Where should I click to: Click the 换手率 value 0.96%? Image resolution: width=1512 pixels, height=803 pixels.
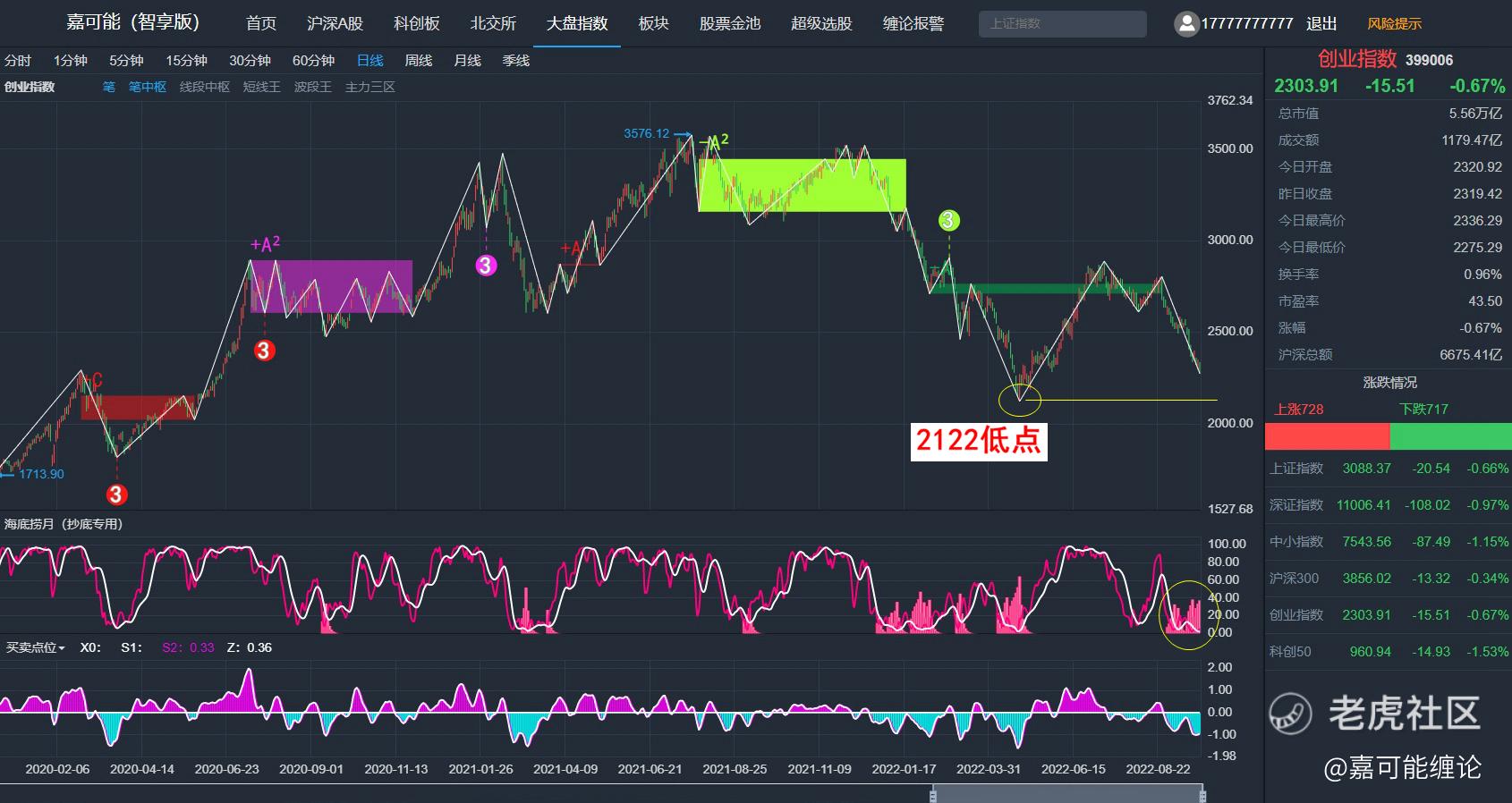pos(1483,275)
